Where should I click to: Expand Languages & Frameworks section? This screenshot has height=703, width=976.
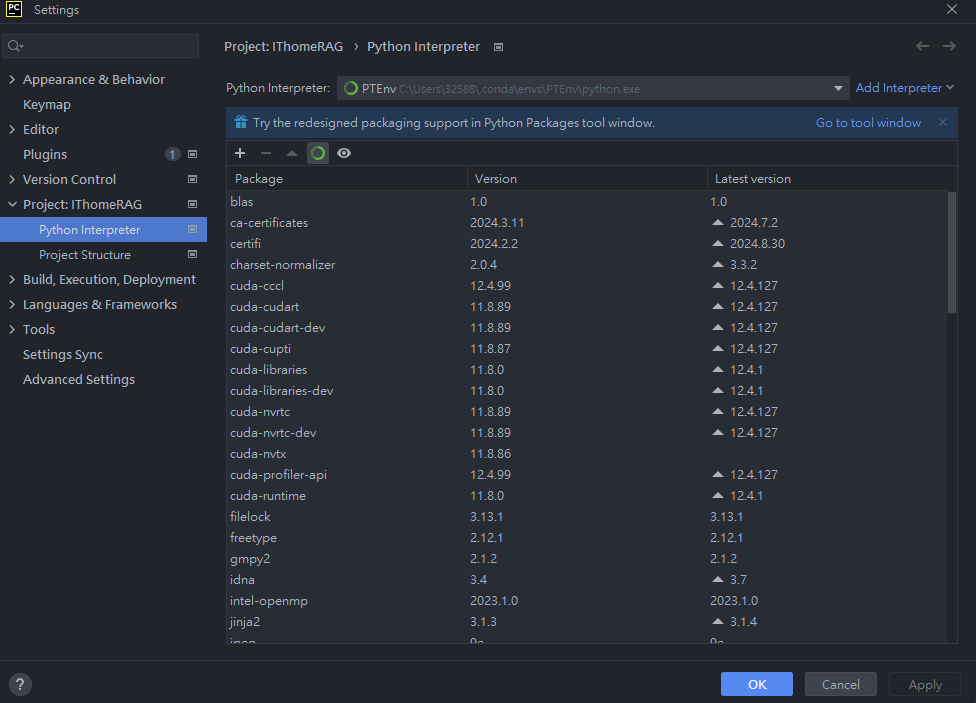[12, 304]
